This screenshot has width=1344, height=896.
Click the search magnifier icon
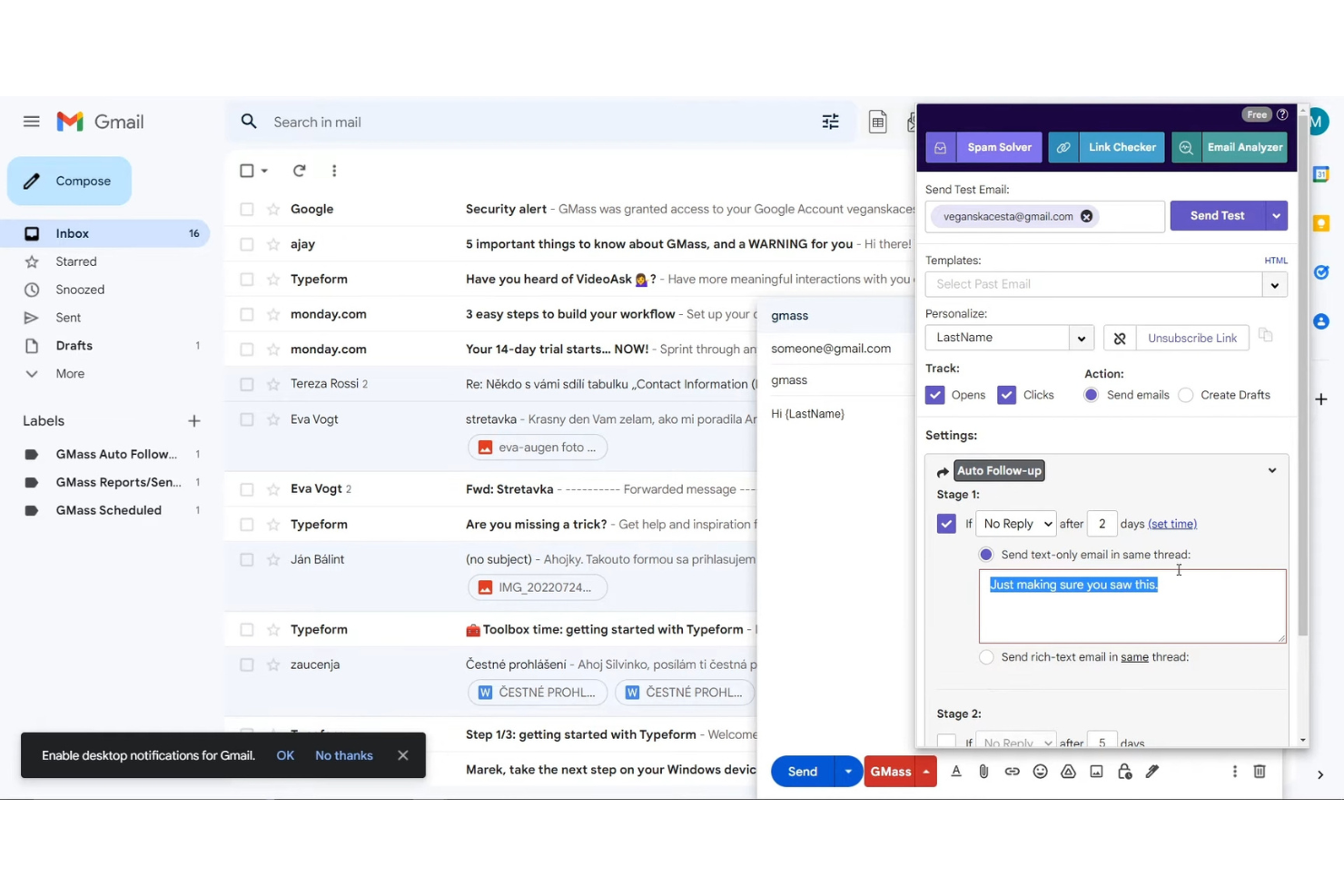[x=249, y=122]
